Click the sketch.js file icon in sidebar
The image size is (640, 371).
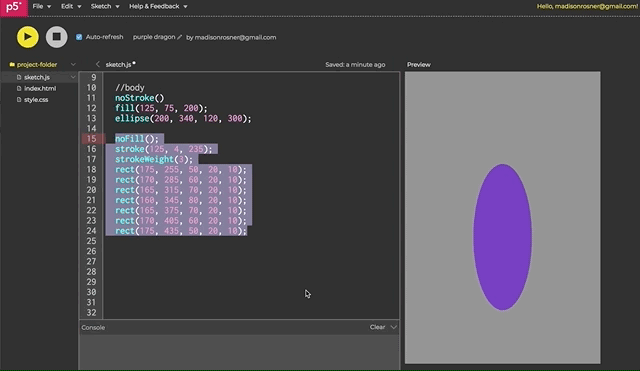[19, 77]
